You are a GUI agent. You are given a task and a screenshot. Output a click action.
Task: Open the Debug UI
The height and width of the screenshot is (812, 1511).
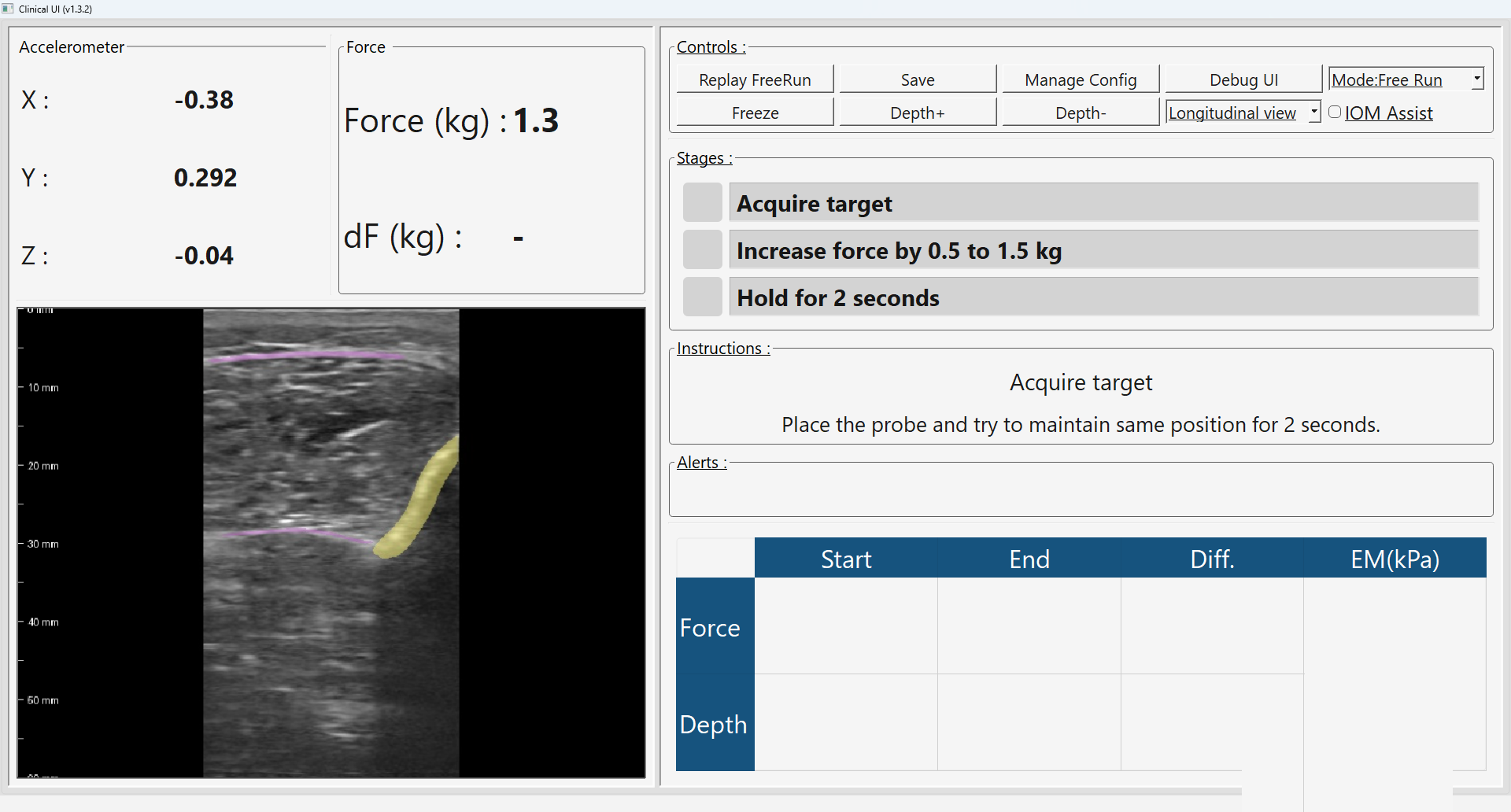pos(1243,79)
